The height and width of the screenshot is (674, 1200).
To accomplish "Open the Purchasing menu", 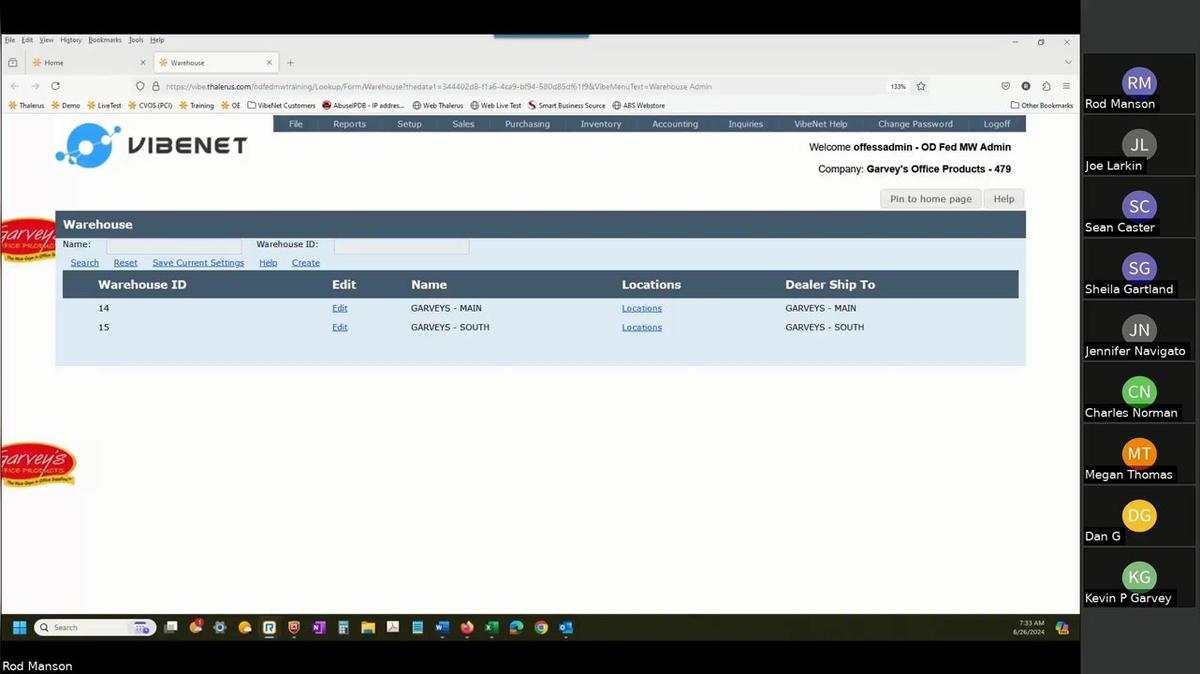I will (527, 123).
